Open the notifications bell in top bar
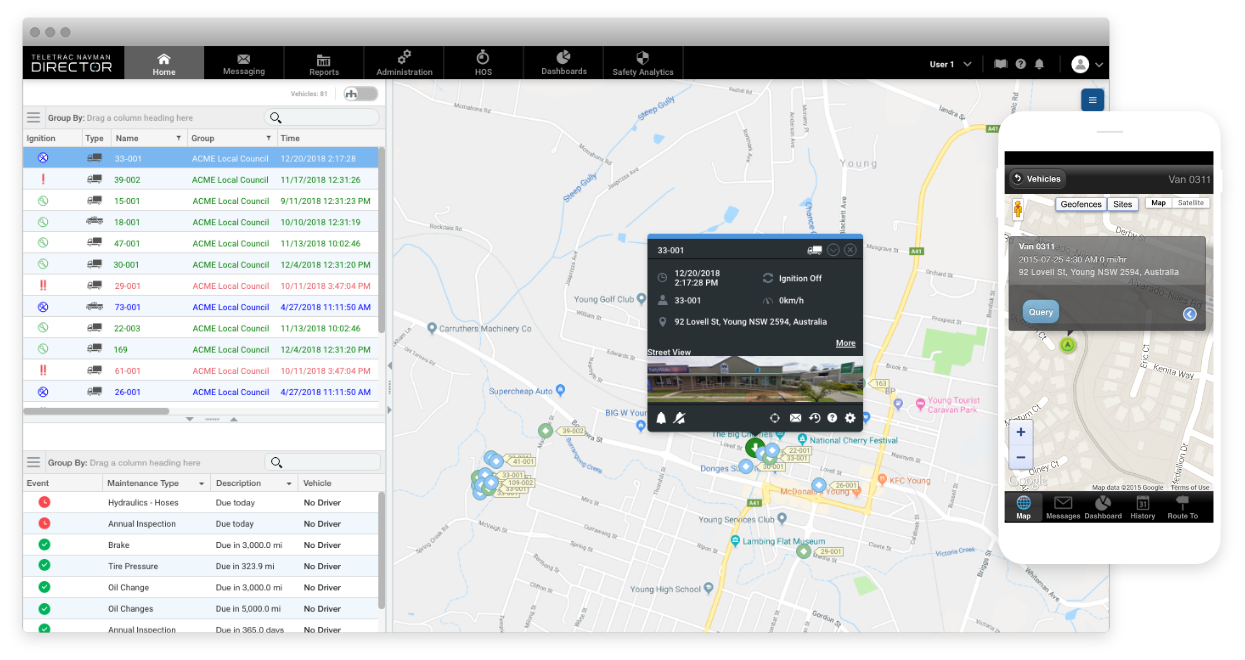This screenshot has height=660, width=1245. point(1039,64)
